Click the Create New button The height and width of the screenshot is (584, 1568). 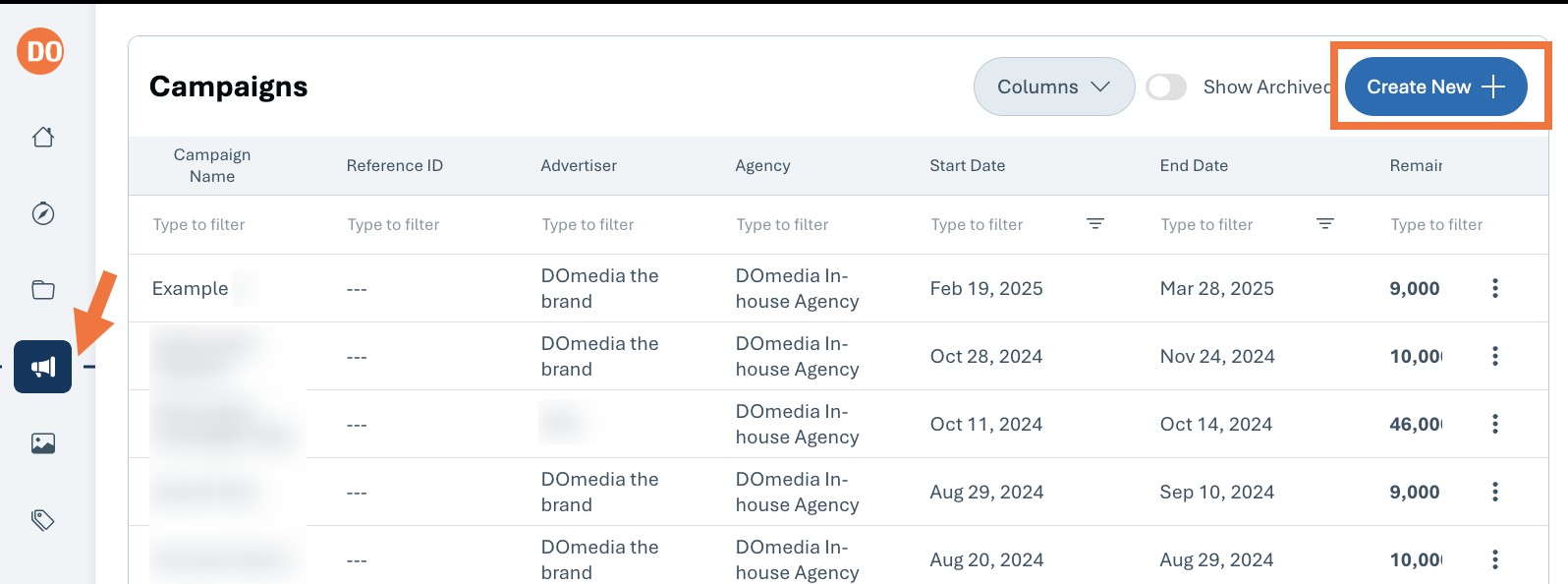tap(1435, 87)
